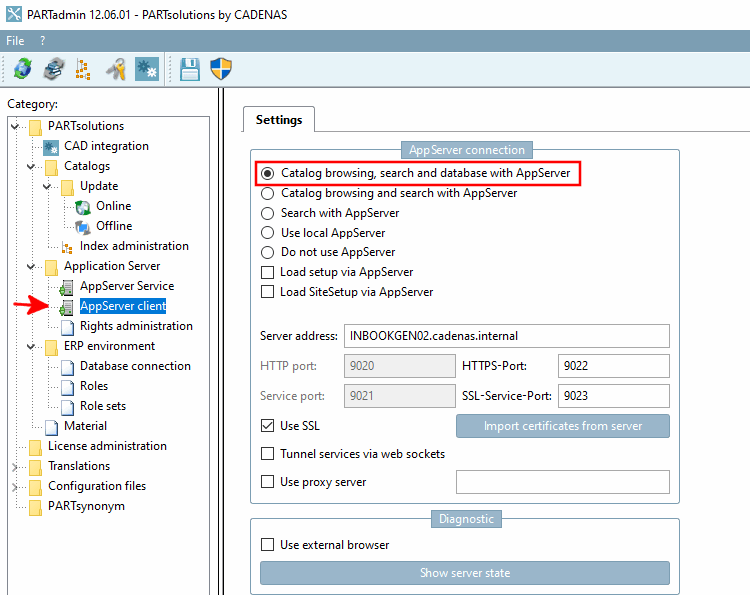Image resolution: width=750 pixels, height=595 pixels.
Task: Click the AppServer Service server icon
Action: click(x=66, y=287)
